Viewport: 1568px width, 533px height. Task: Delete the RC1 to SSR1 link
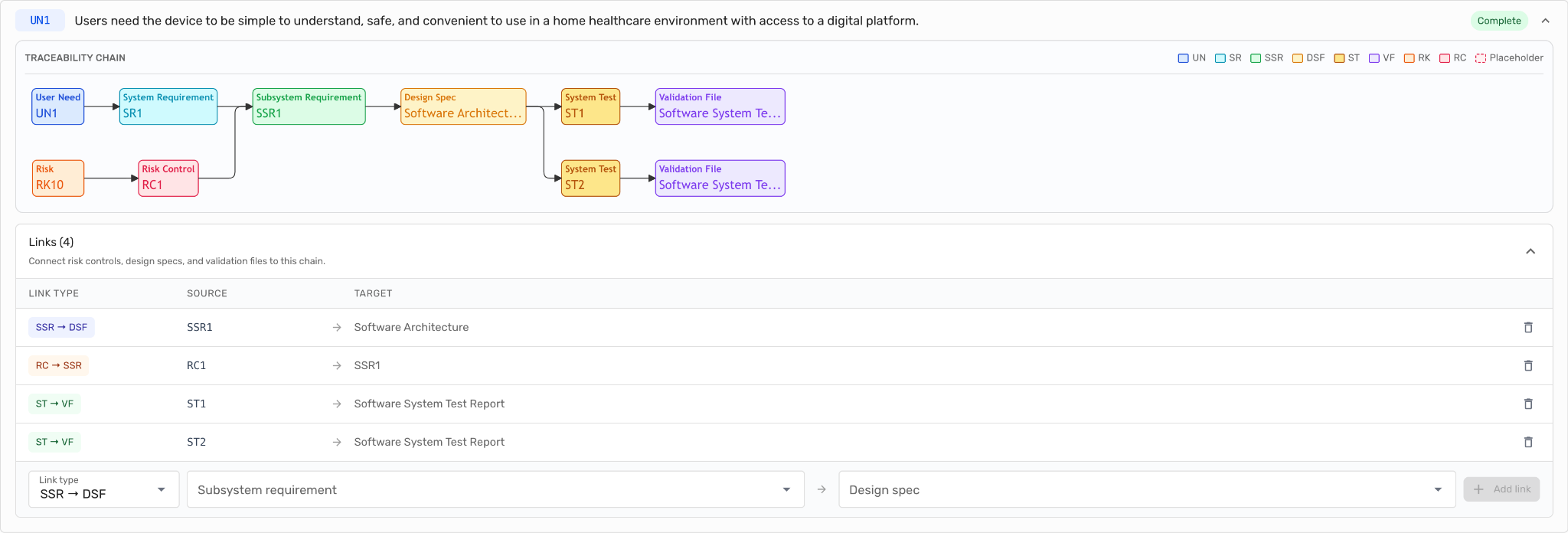1528,365
